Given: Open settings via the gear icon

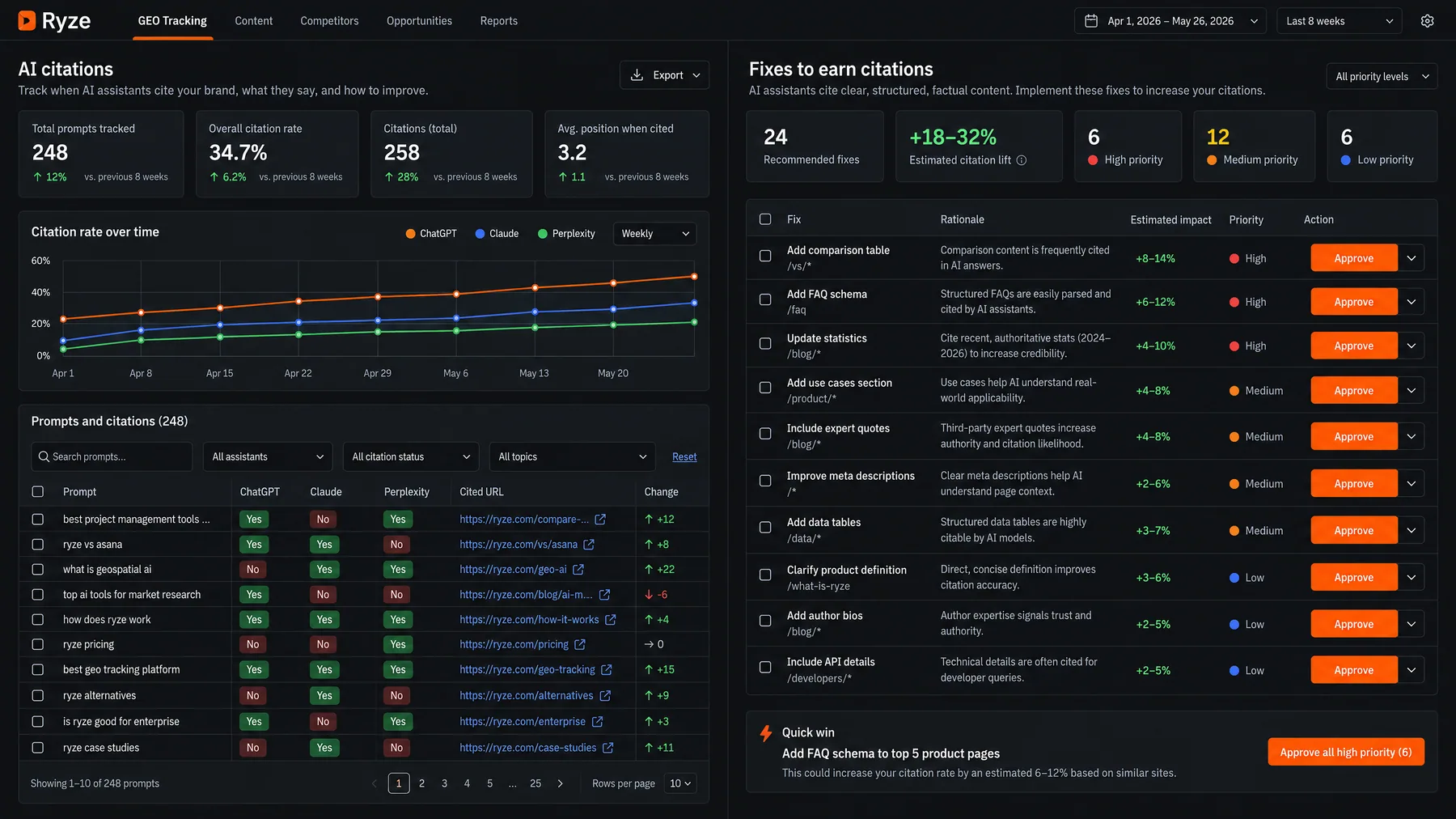Looking at the screenshot, I should (x=1427, y=21).
